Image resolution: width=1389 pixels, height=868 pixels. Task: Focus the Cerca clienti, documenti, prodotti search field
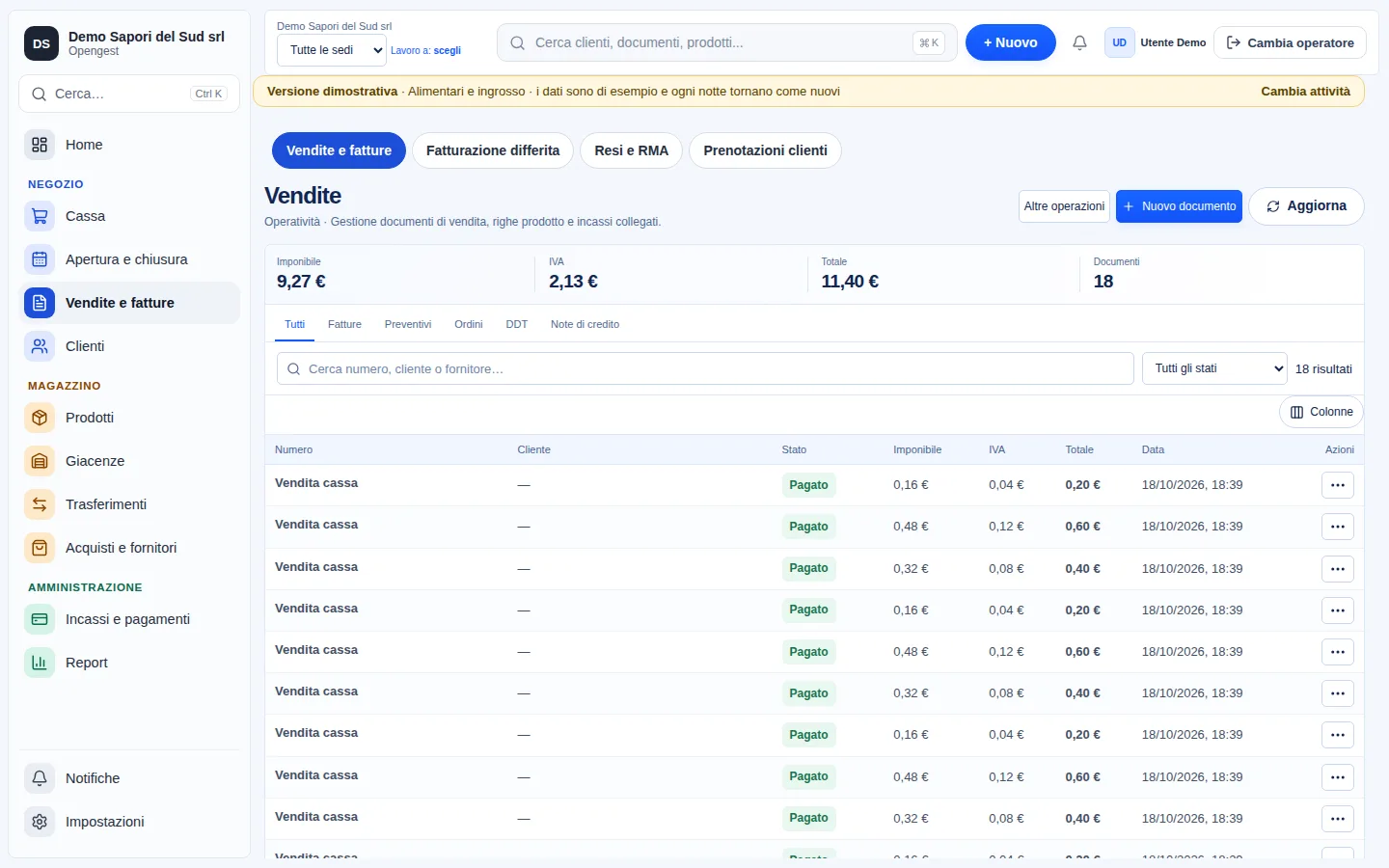(727, 42)
